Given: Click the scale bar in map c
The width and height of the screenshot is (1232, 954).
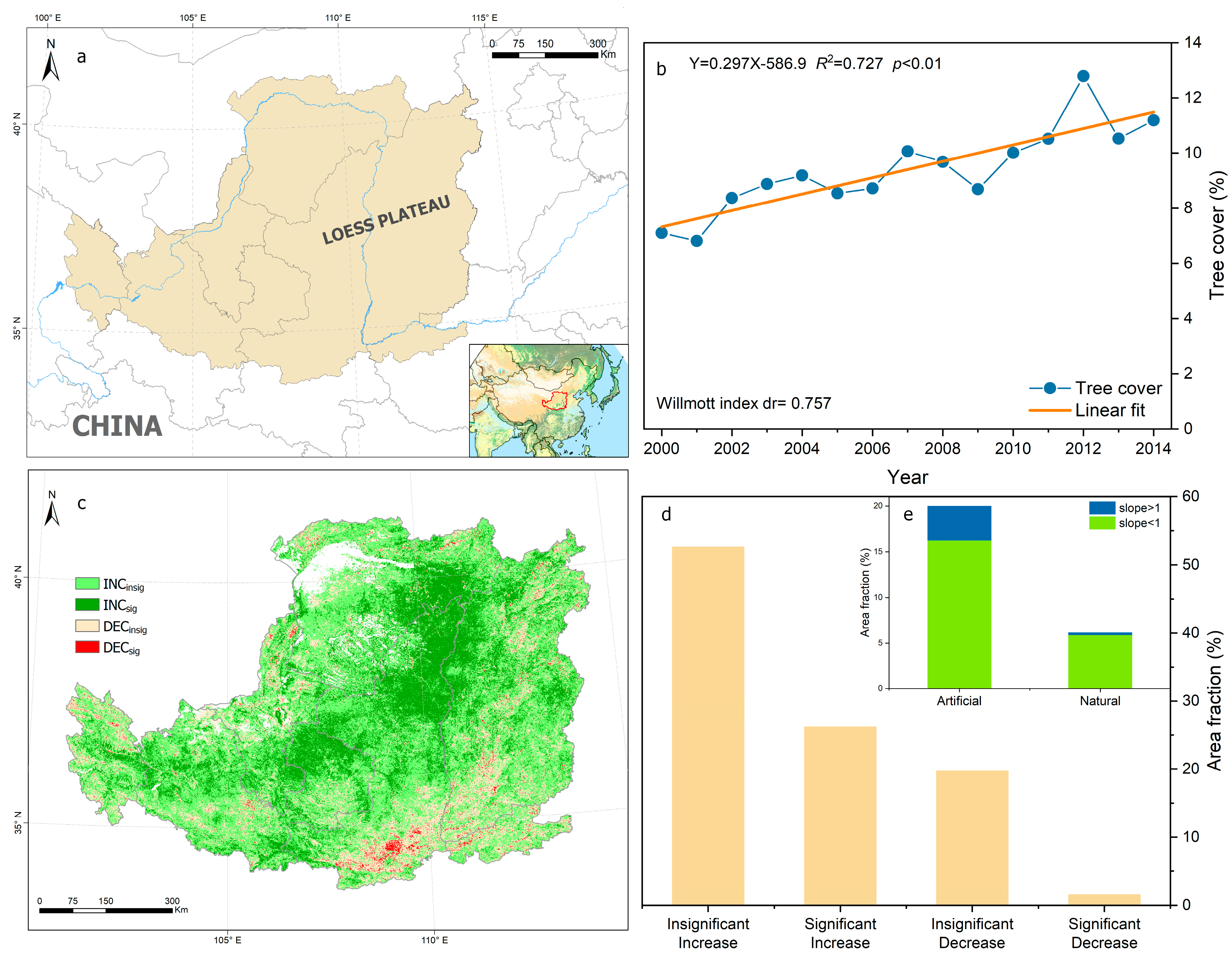Looking at the screenshot, I should coord(113,905).
